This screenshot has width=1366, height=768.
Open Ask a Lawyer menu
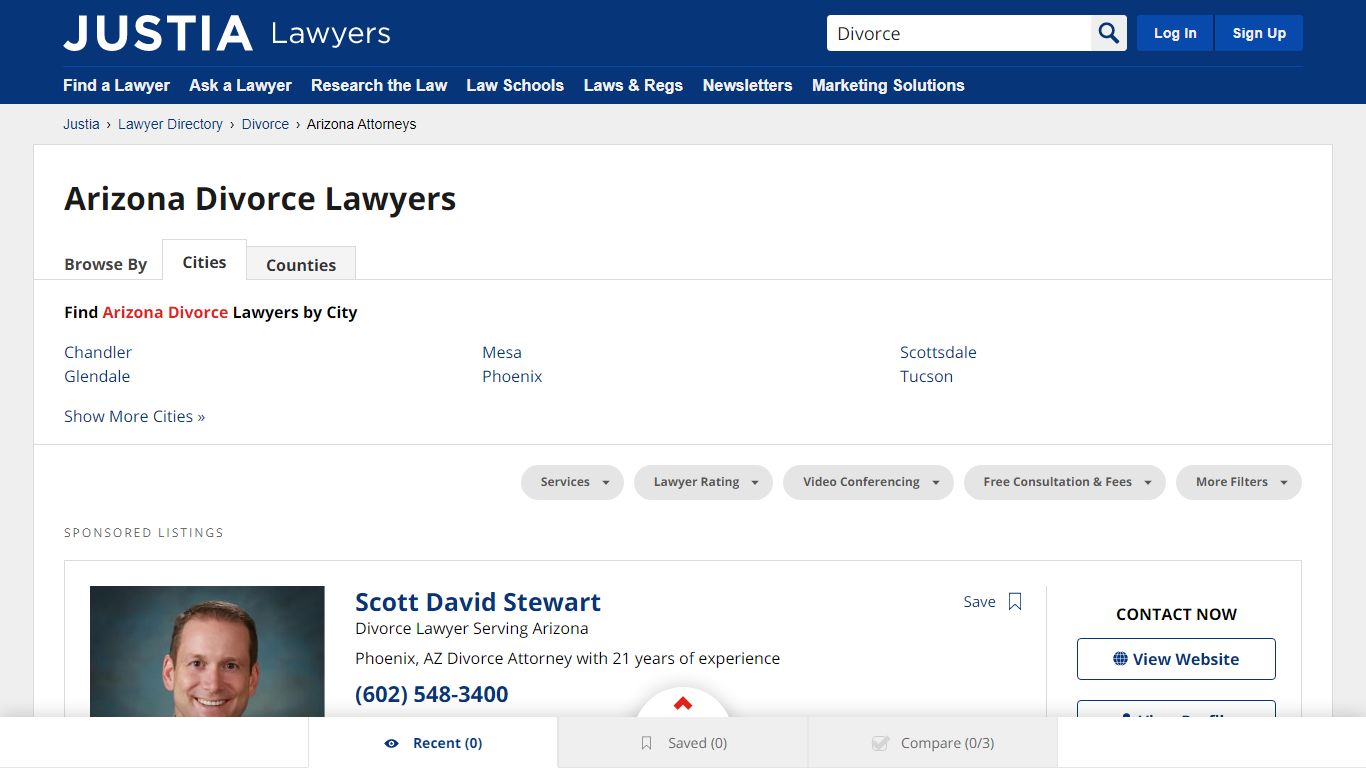[x=240, y=85]
